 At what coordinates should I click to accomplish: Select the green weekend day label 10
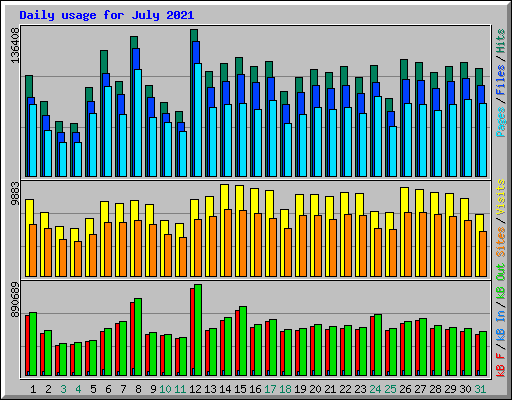pos(165,389)
